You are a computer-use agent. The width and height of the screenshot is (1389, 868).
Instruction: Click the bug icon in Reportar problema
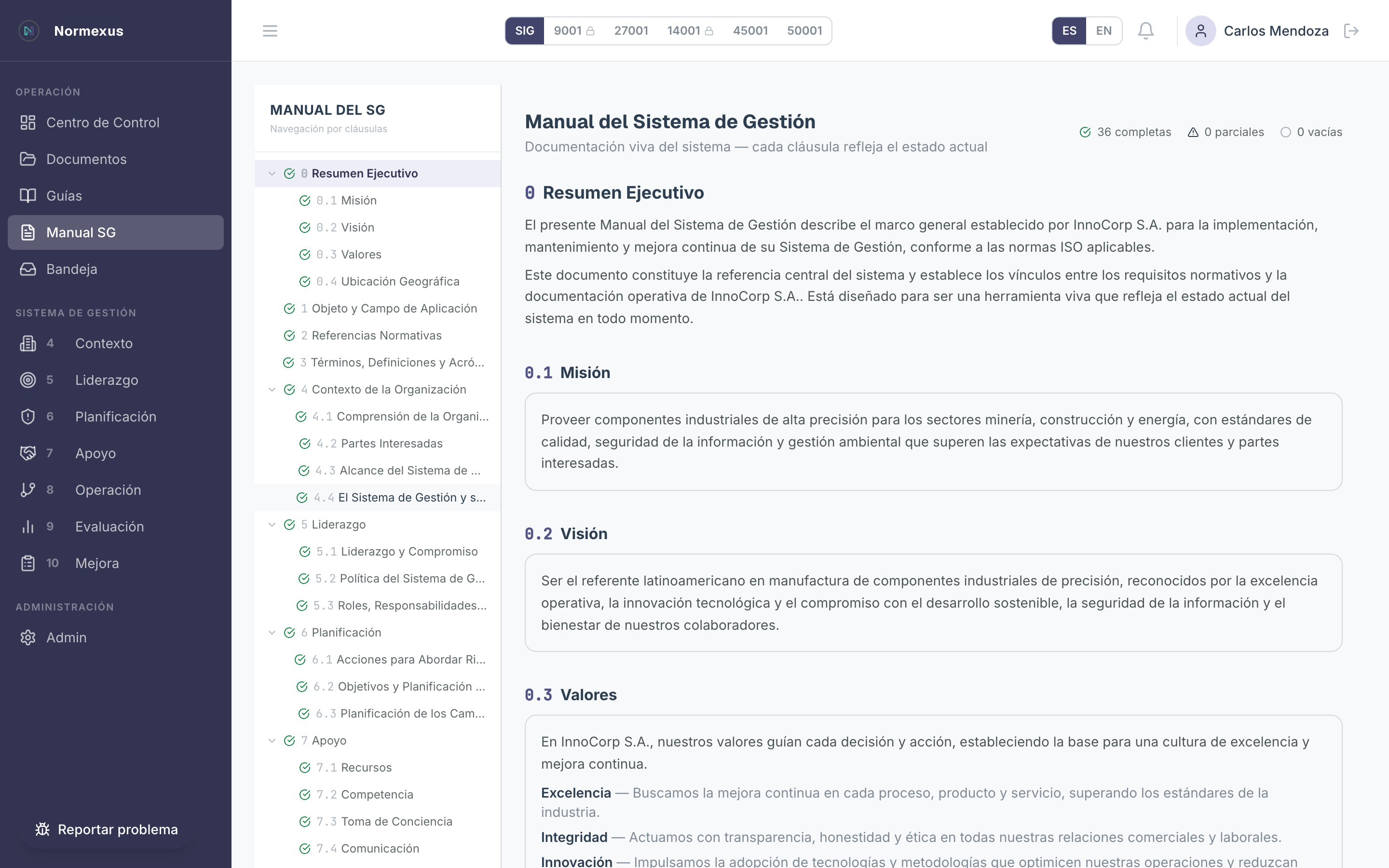[x=42, y=829]
